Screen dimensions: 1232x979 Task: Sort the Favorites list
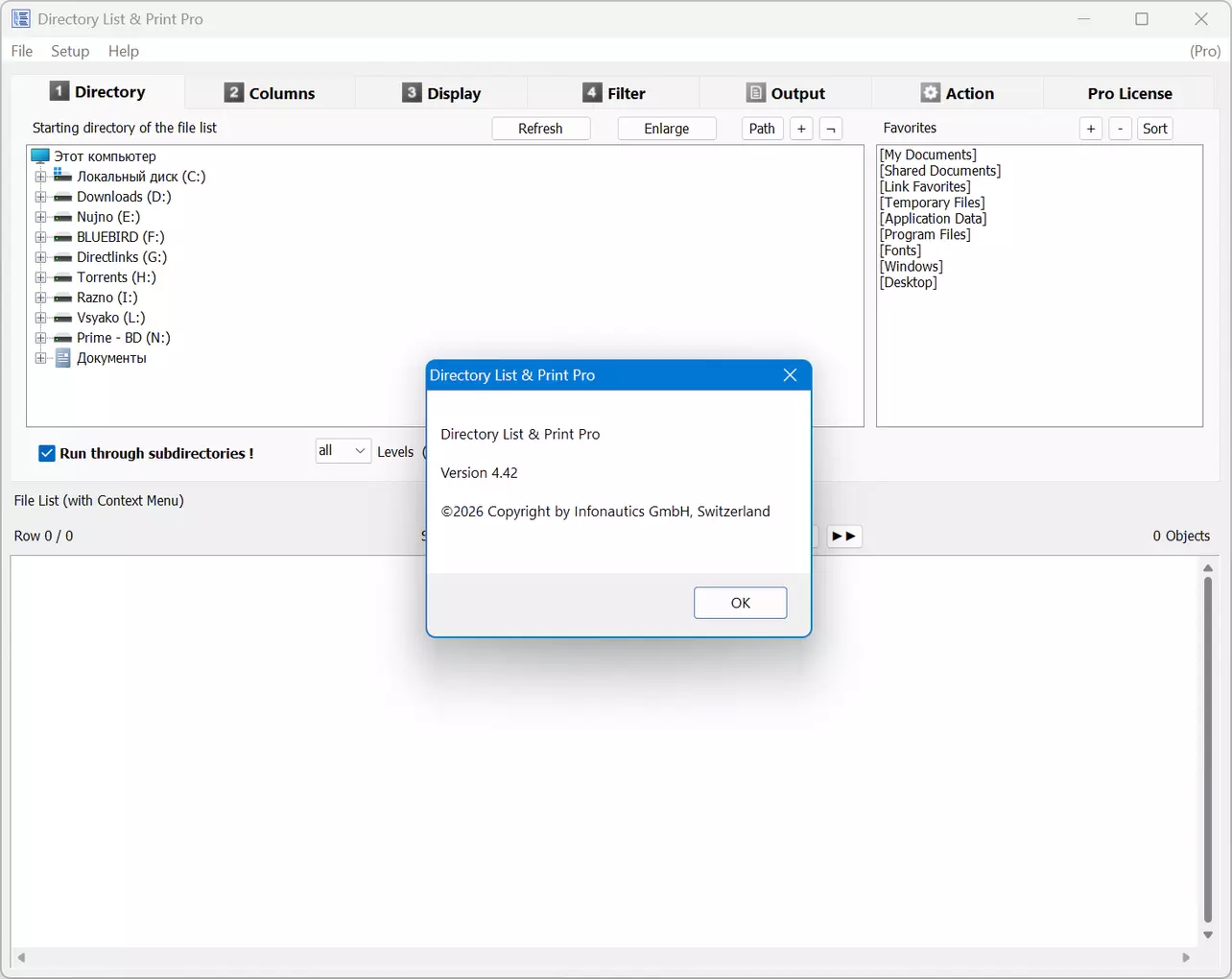(1155, 129)
